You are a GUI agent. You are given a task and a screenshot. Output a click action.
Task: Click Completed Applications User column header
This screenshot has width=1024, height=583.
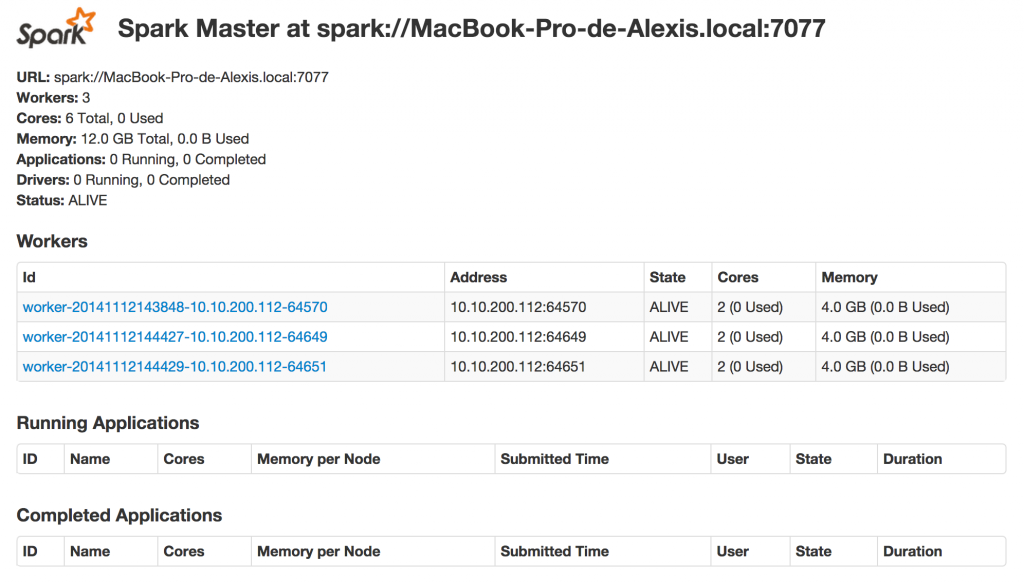[732, 551]
